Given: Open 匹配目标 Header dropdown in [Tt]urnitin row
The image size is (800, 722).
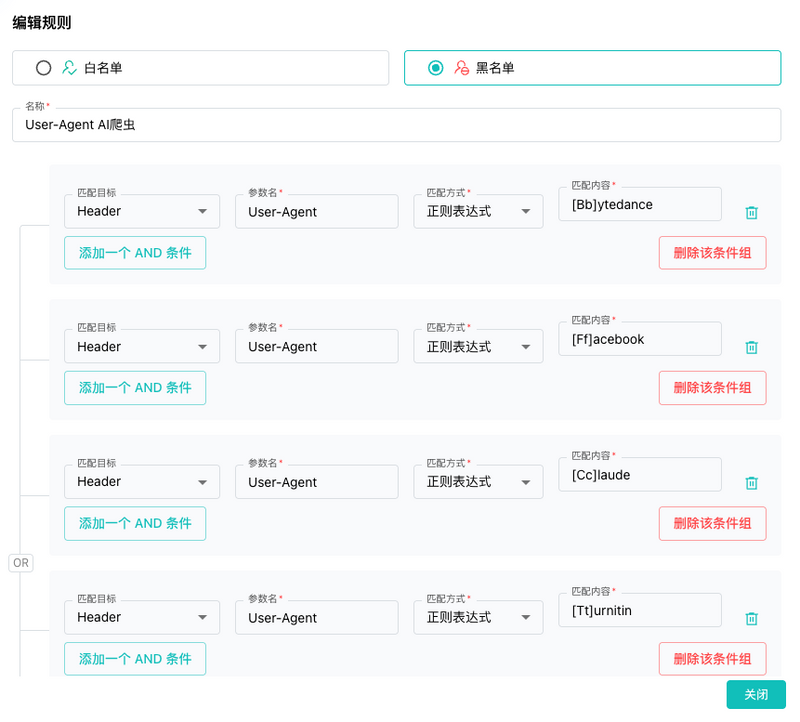Looking at the screenshot, I should (142, 617).
